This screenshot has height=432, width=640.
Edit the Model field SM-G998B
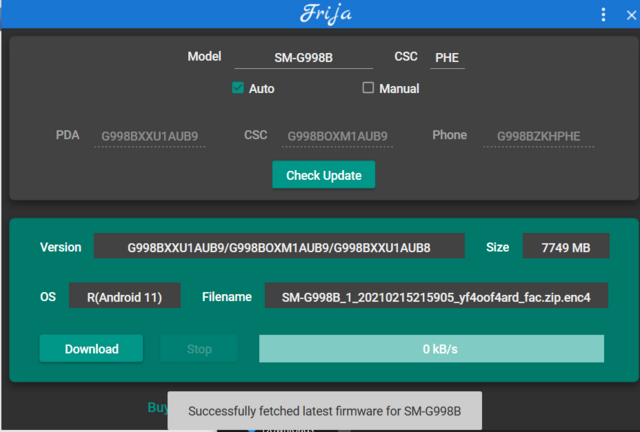(303, 58)
